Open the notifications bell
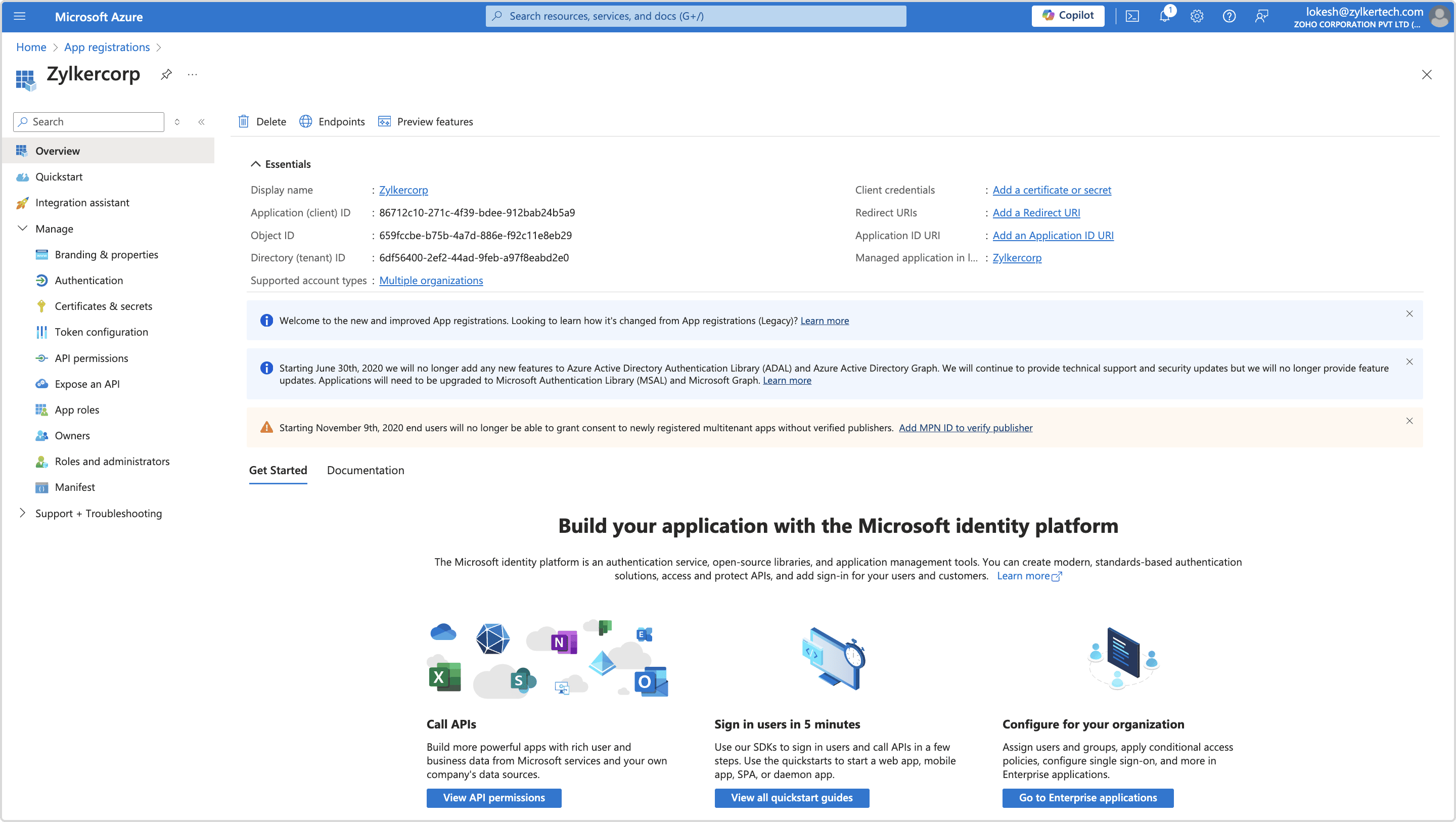This screenshot has height=822, width=1456. click(x=1164, y=16)
